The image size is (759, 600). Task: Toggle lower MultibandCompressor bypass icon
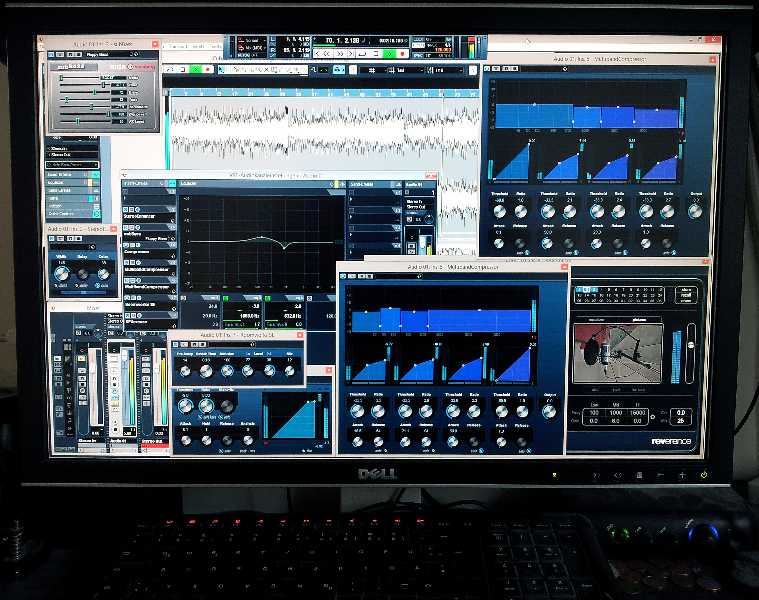(343, 276)
